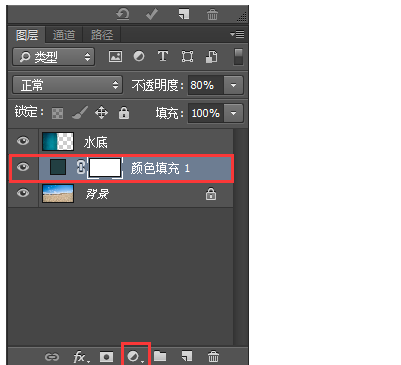401x365 pixels.
Task: Click the new item icon in top strip
Action: click(184, 14)
